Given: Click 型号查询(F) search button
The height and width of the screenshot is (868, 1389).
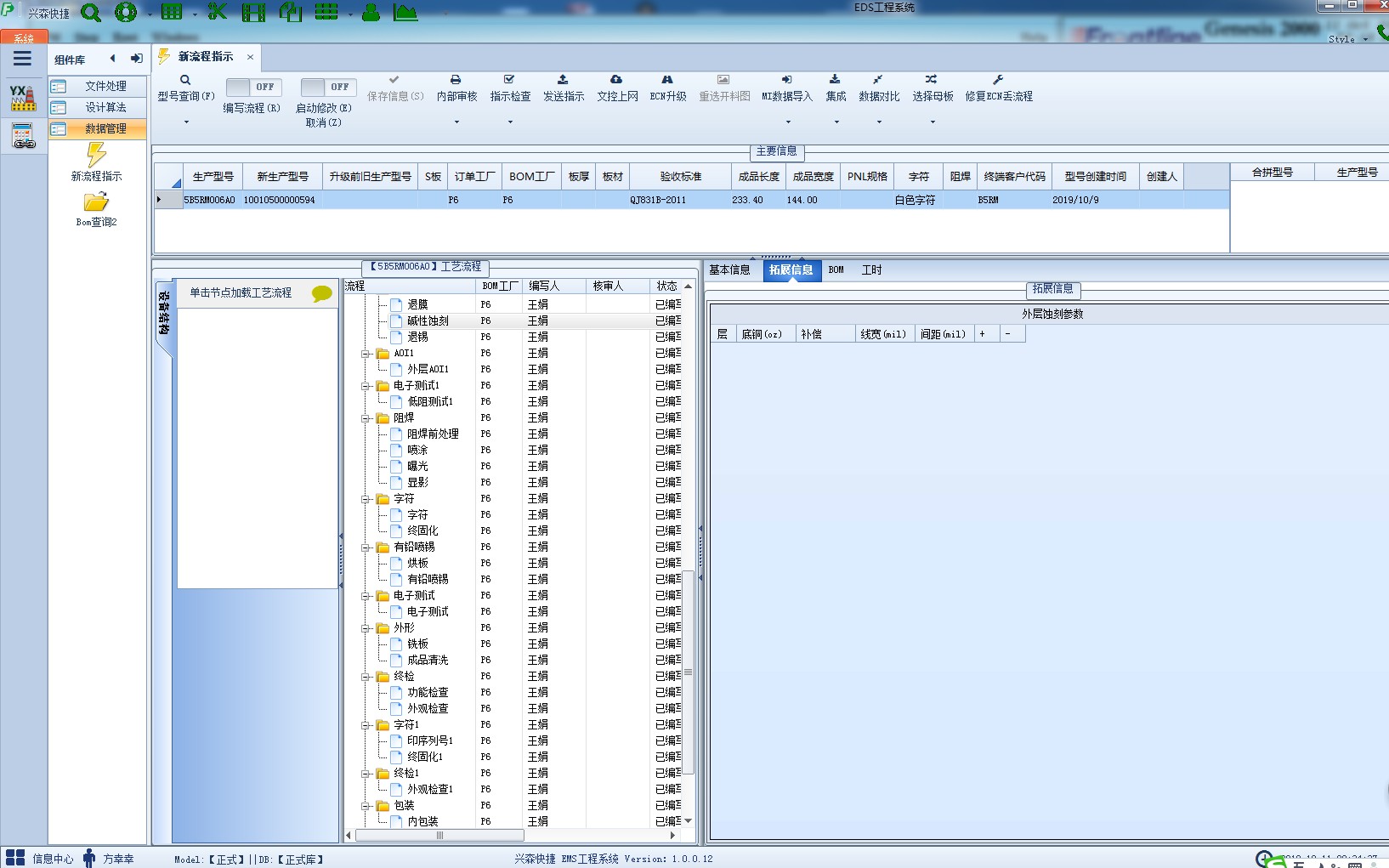Looking at the screenshot, I should 185,88.
